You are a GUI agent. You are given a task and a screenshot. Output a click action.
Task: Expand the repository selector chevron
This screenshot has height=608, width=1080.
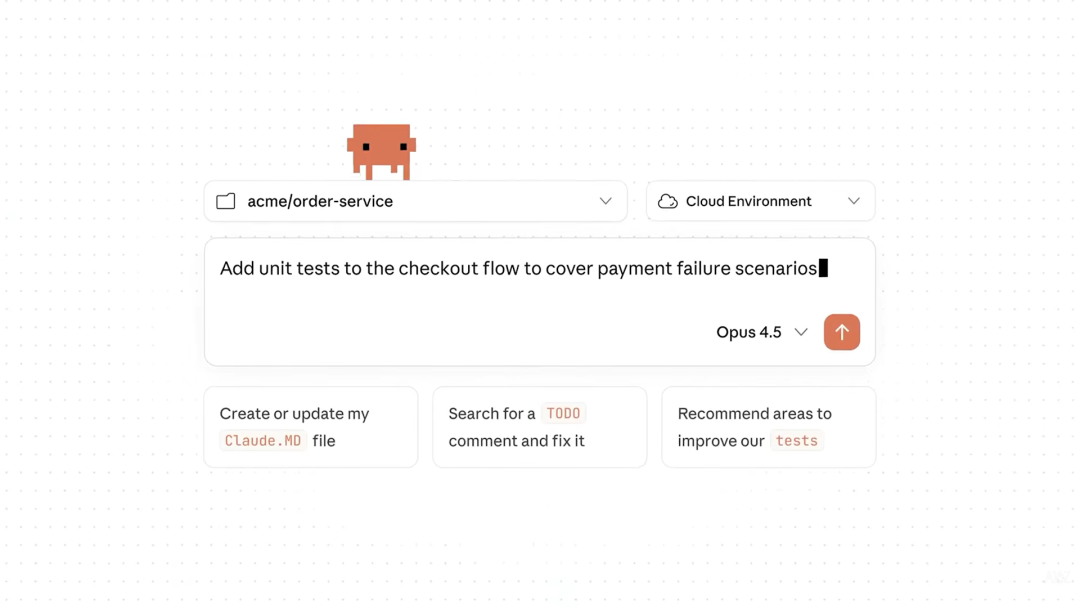click(605, 201)
